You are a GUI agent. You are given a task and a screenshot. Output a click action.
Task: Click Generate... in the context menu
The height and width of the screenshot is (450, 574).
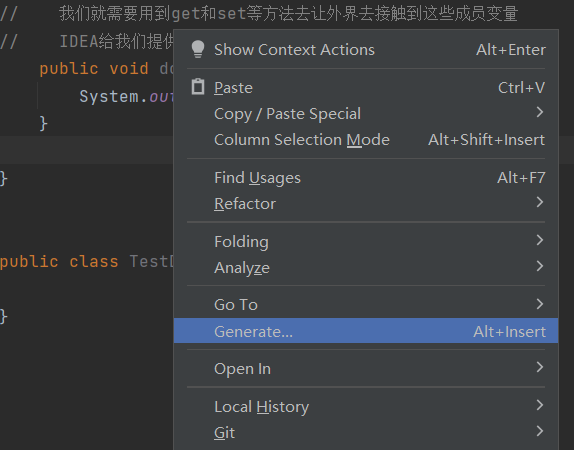(x=366, y=331)
